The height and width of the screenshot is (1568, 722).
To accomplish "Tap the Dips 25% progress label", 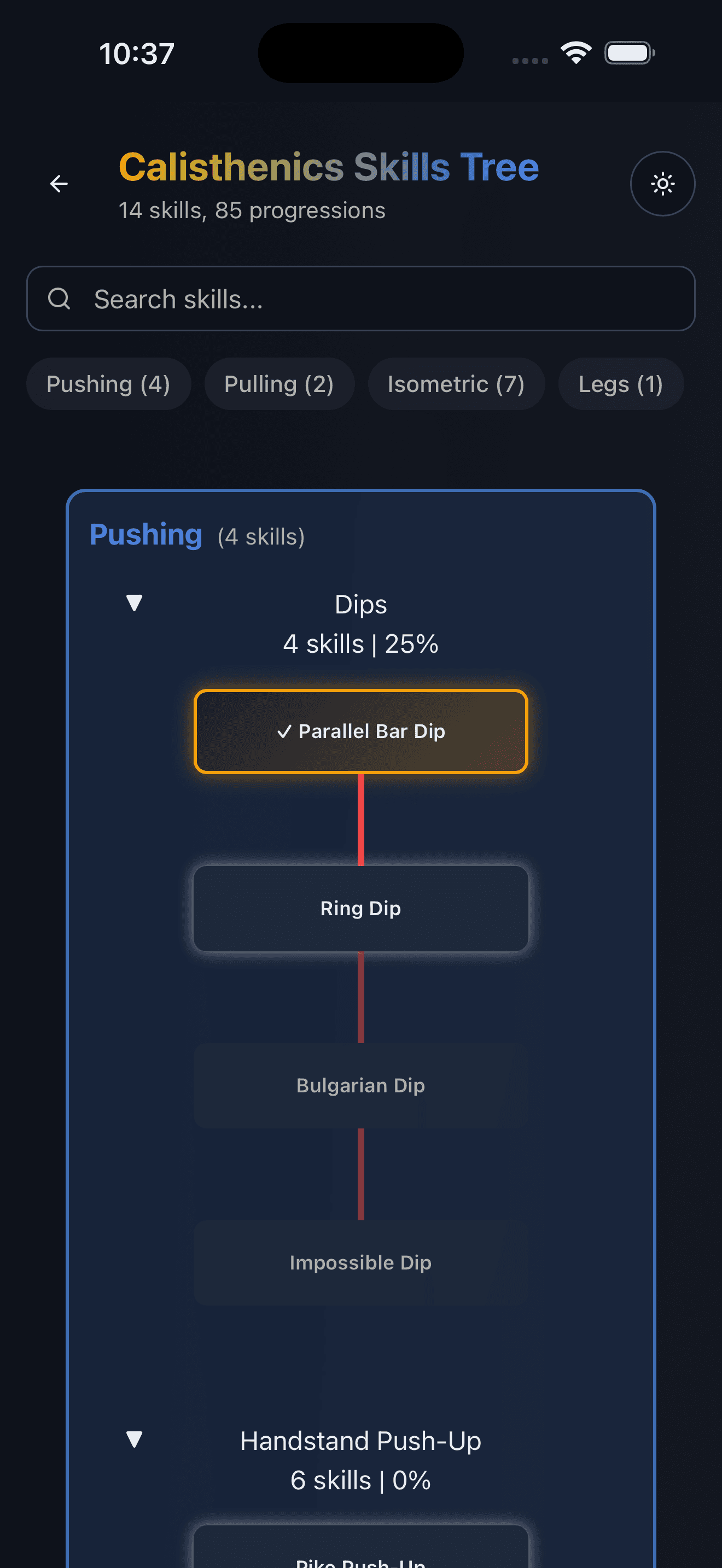I will [361, 643].
